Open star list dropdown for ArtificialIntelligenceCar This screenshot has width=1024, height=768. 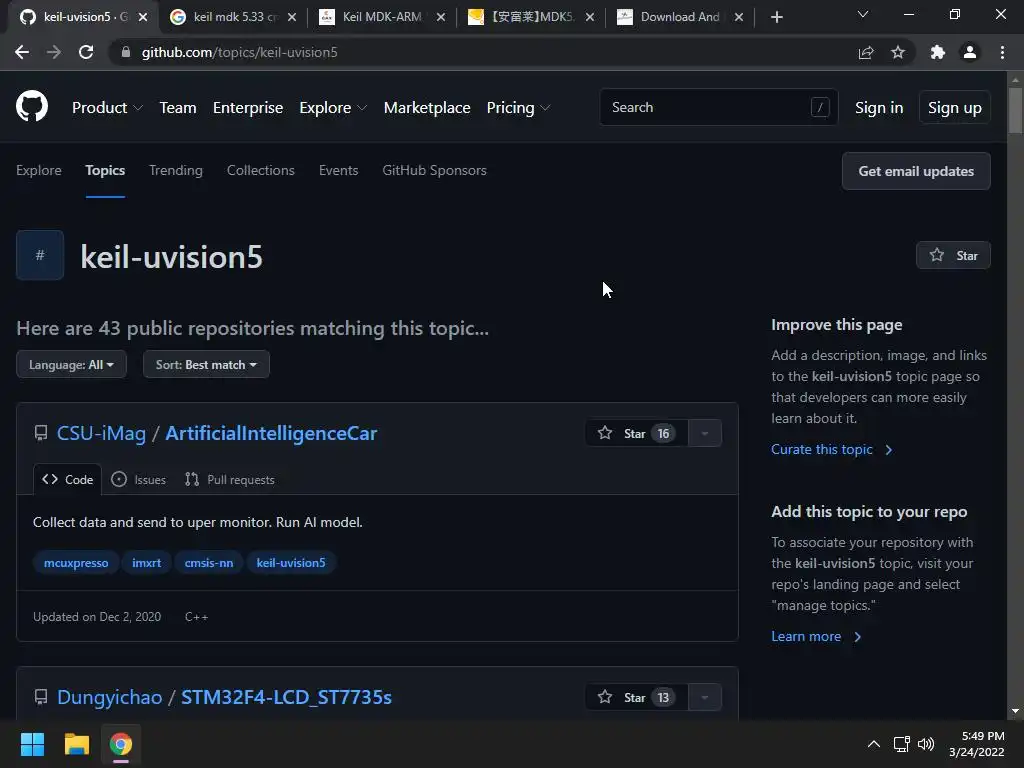click(705, 433)
